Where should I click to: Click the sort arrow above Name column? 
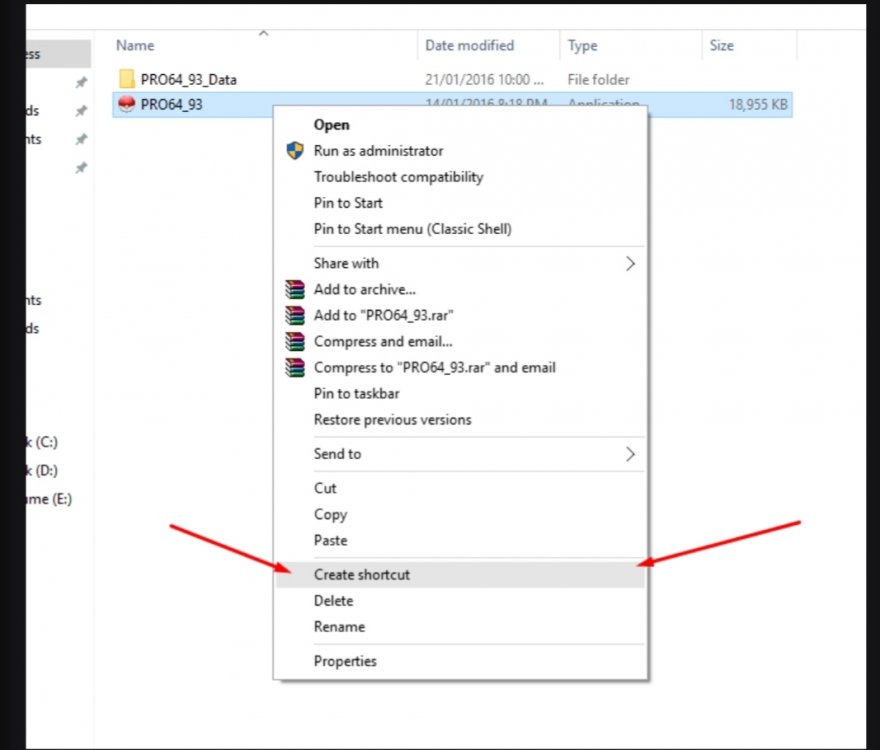click(264, 34)
